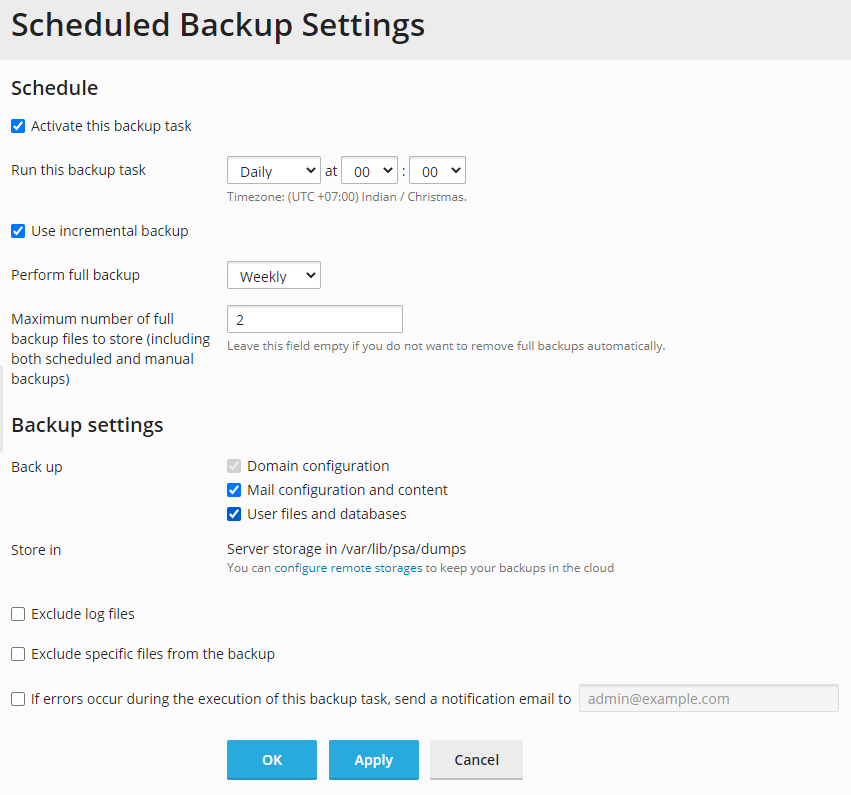Viewport: 851px width, 795px height.
Task: Open the Daily frequency dropdown
Action: point(274,171)
